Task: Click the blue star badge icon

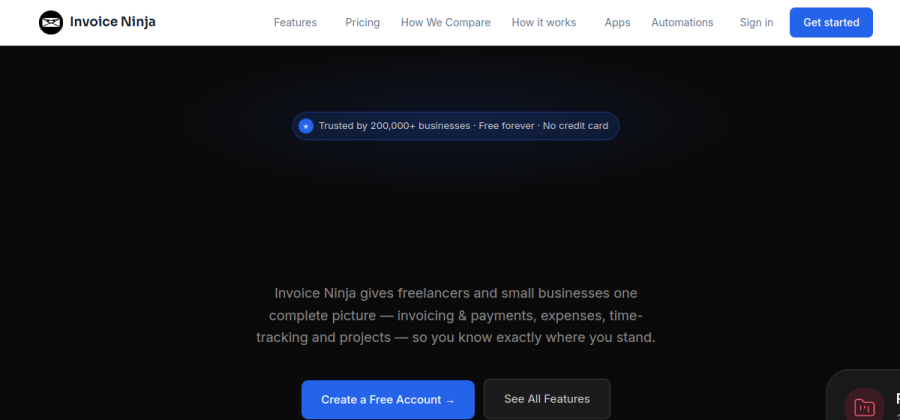Action: click(x=306, y=126)
